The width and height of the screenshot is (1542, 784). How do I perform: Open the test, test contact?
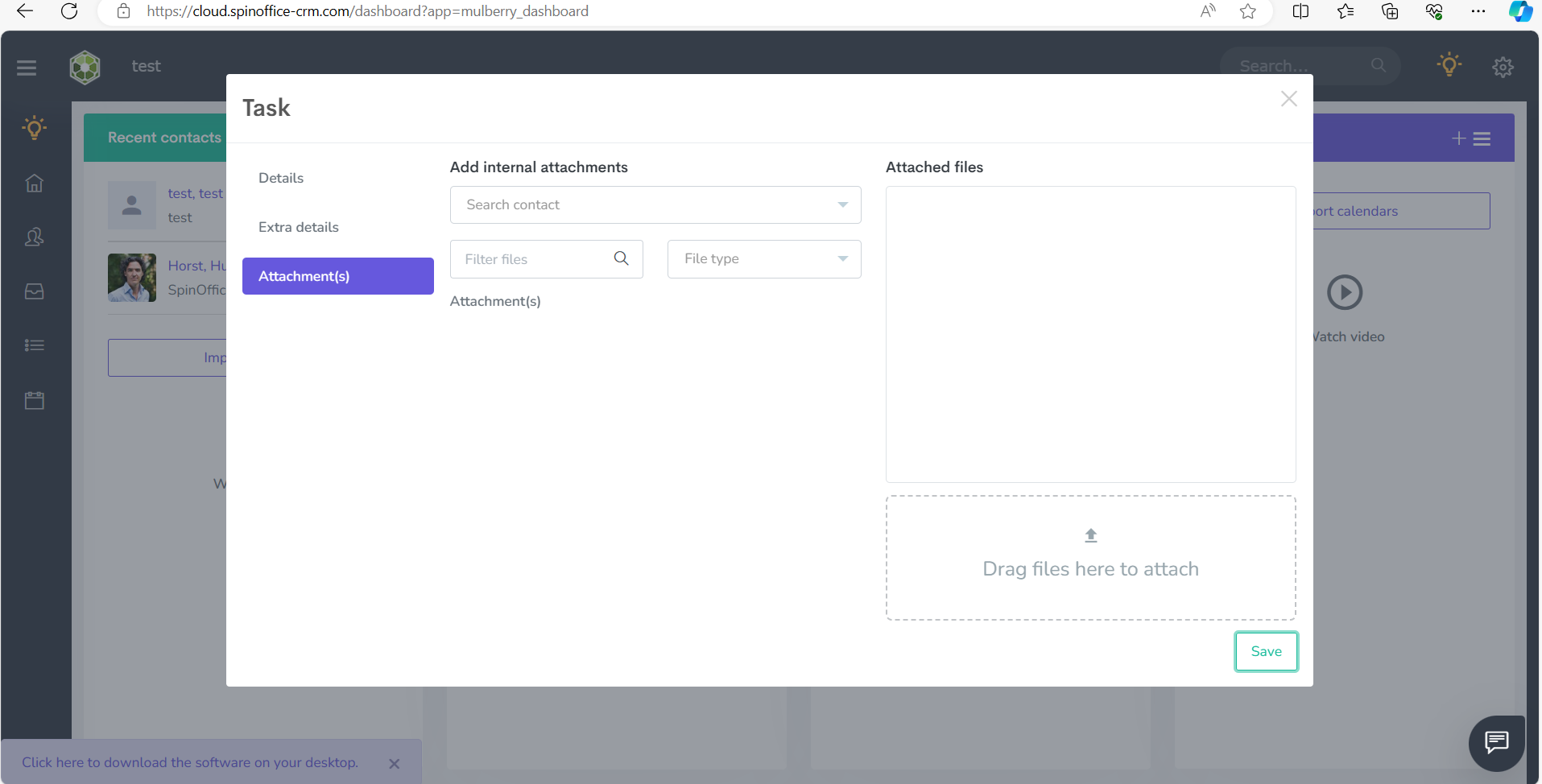tap(195, 193)
